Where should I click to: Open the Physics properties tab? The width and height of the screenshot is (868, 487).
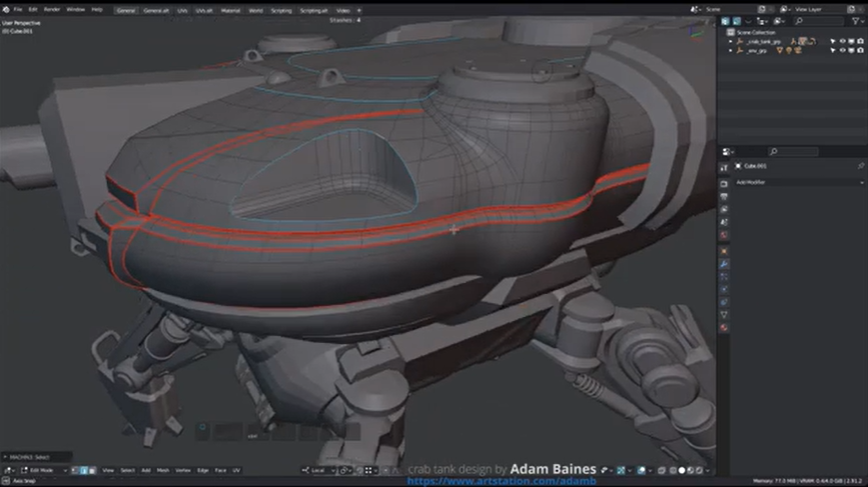[x=724, y=289]
